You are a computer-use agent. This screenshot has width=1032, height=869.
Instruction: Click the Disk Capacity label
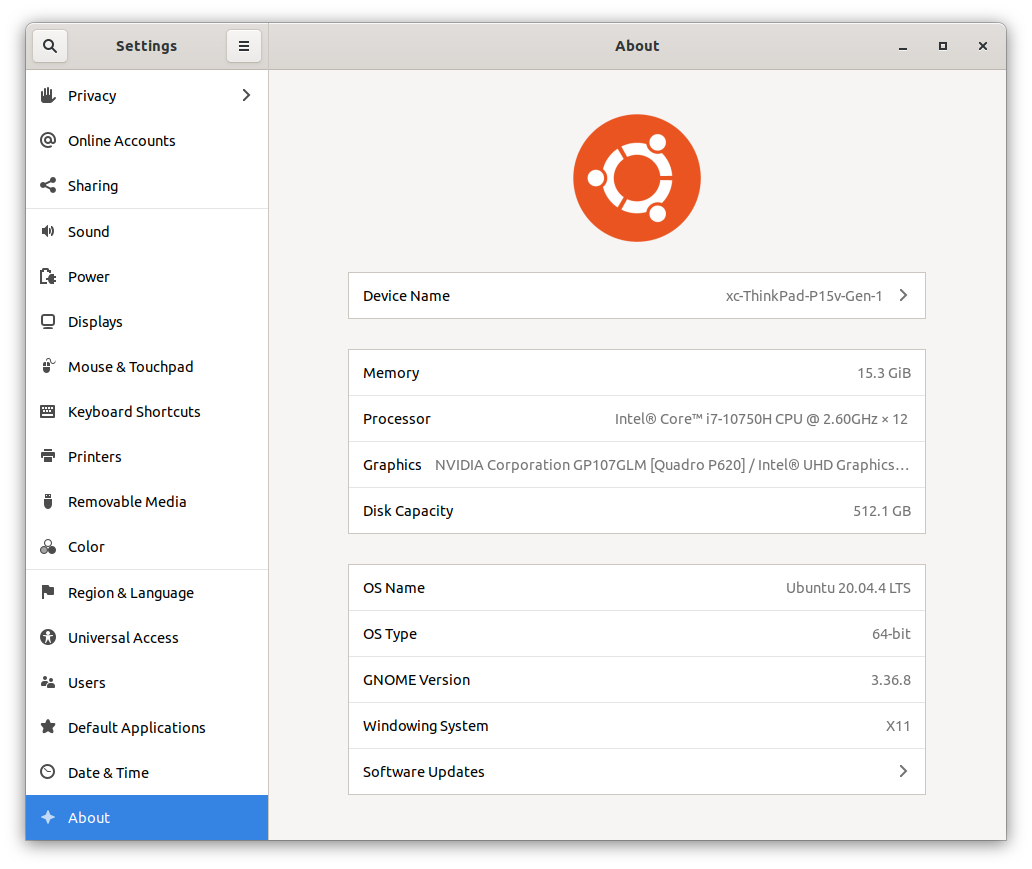408,512
